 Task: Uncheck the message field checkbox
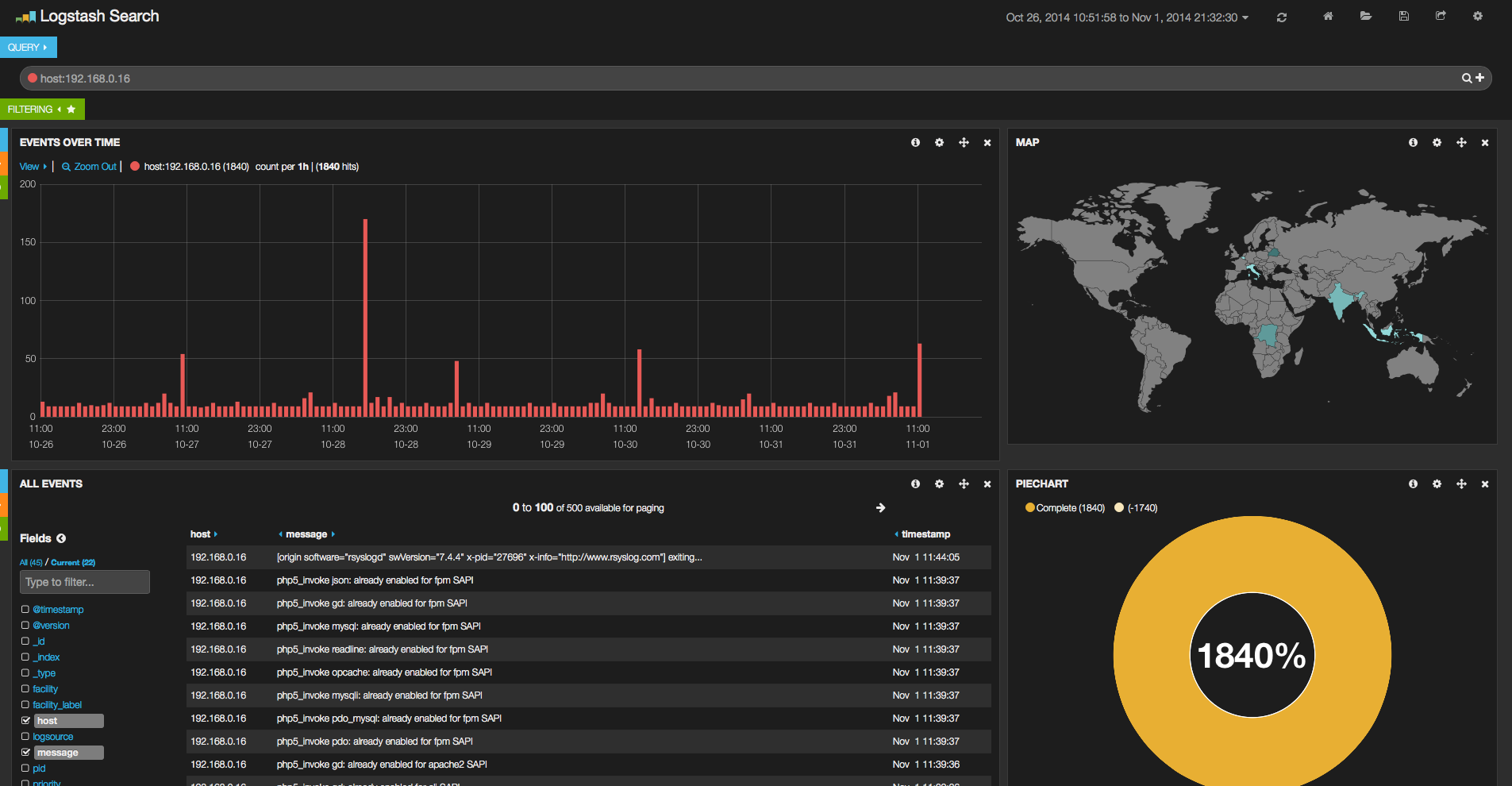click(x=25, y=753)
